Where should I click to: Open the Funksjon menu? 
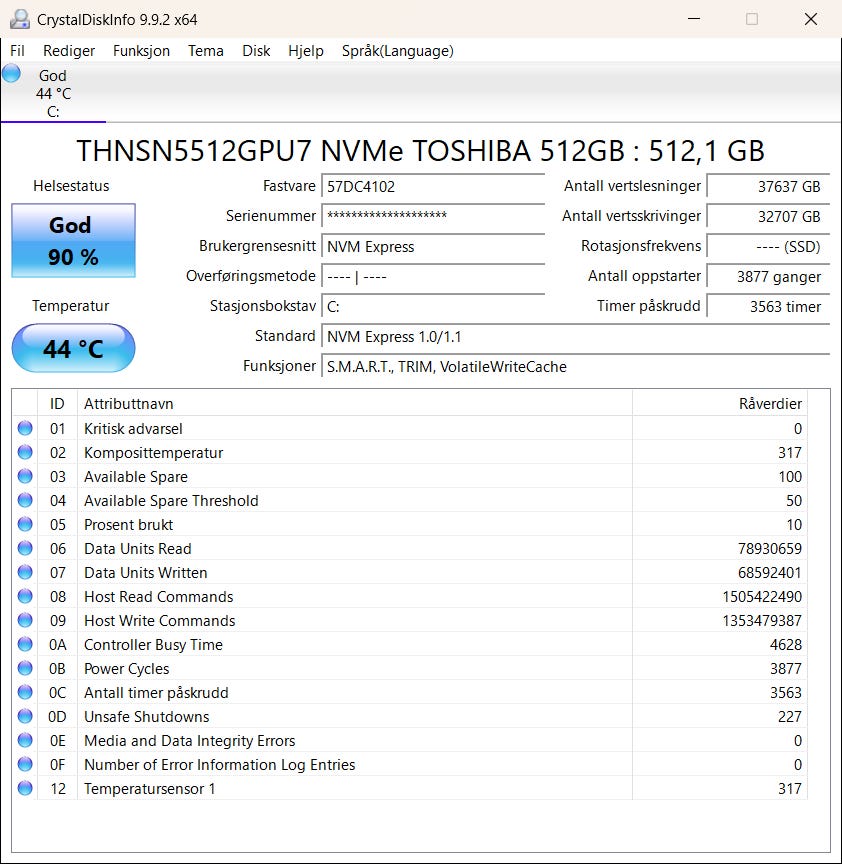[141, 51]
